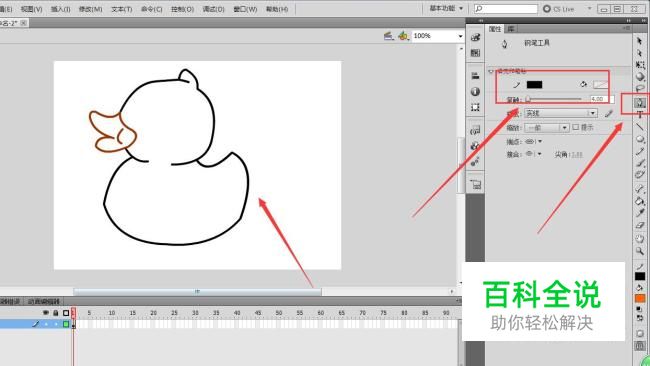Click the edit stroke style pencil icon
Screen dimensions: 650x366
(x=608, y=114)
